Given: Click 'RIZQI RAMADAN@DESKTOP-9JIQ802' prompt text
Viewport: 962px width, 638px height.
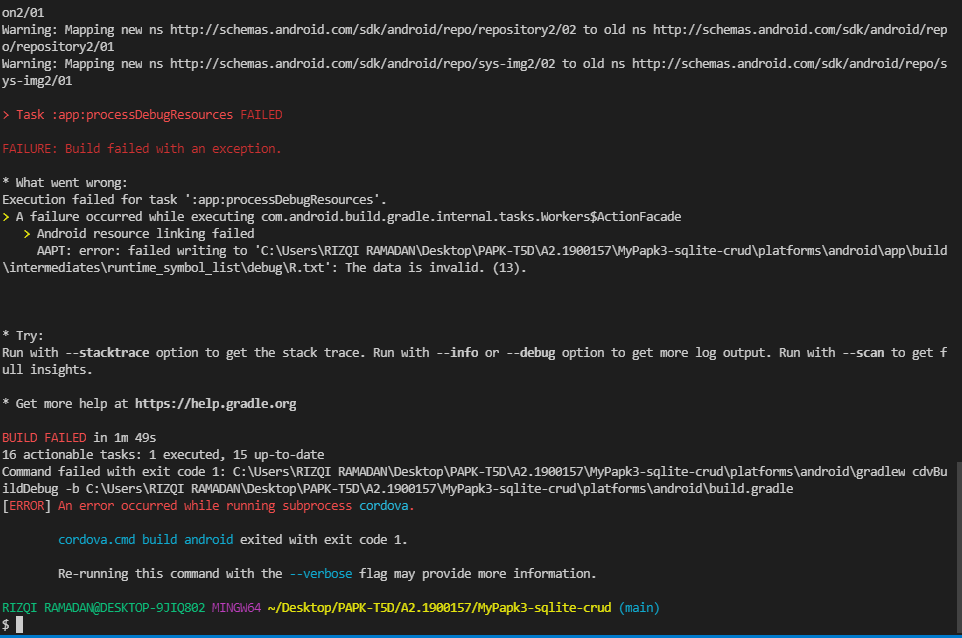Looking at the screenshot, I should tap(104, 608).
